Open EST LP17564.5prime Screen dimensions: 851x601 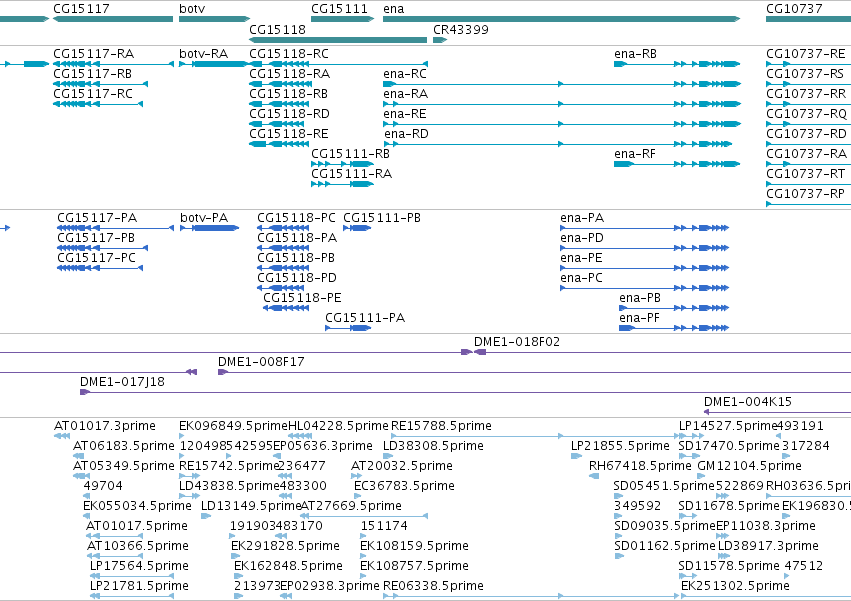(x=139, y=566)
